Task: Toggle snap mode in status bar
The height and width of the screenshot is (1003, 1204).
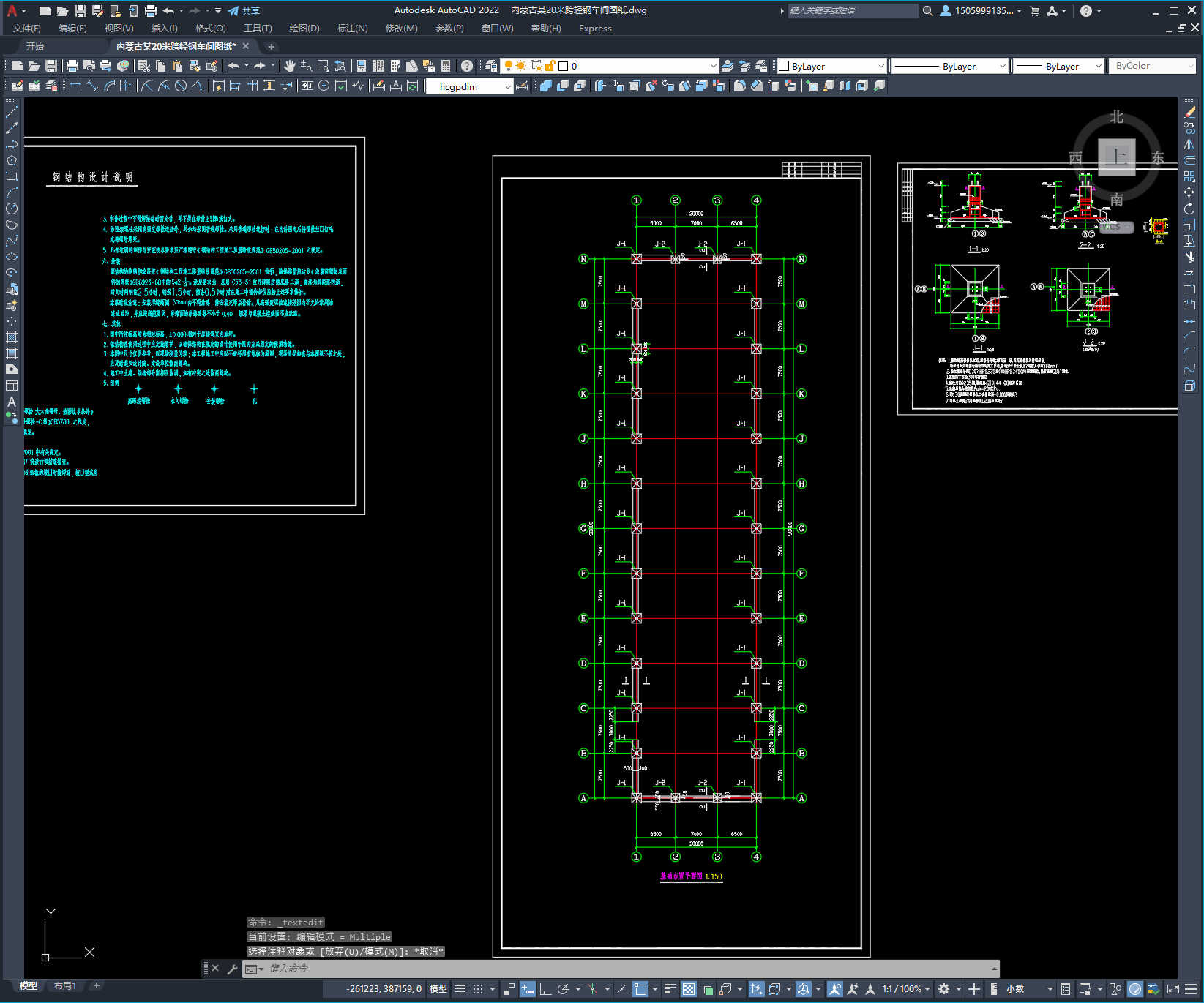Action: pos(478,989)
